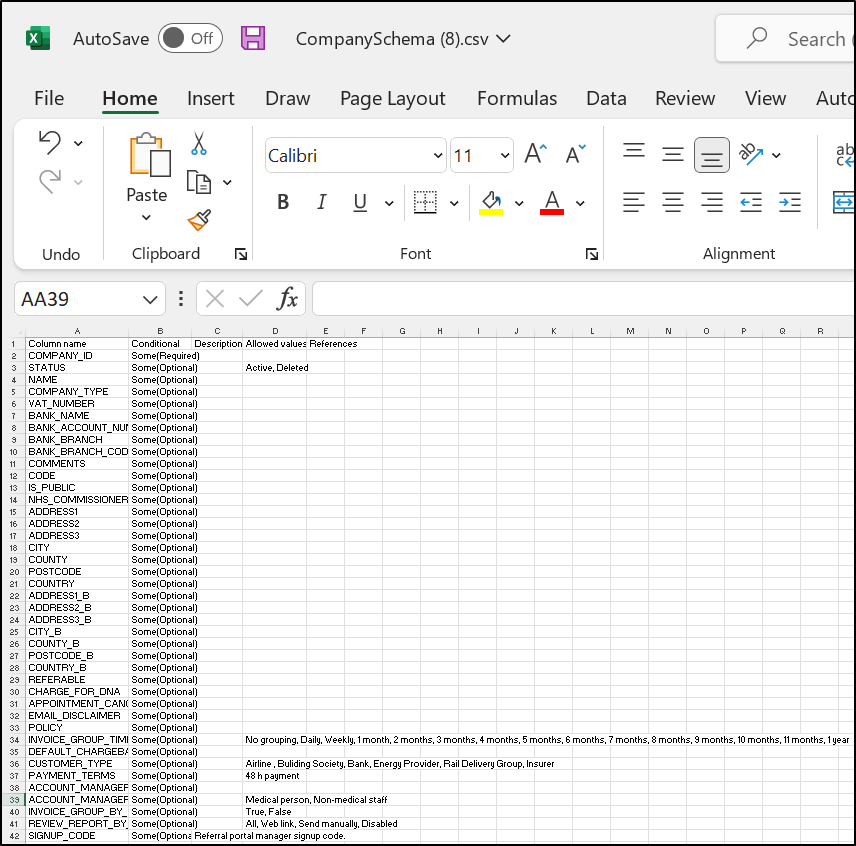Apply center horizontal alignment
The width and height of the screenshot is (856, 846).
tap(673, 202)
